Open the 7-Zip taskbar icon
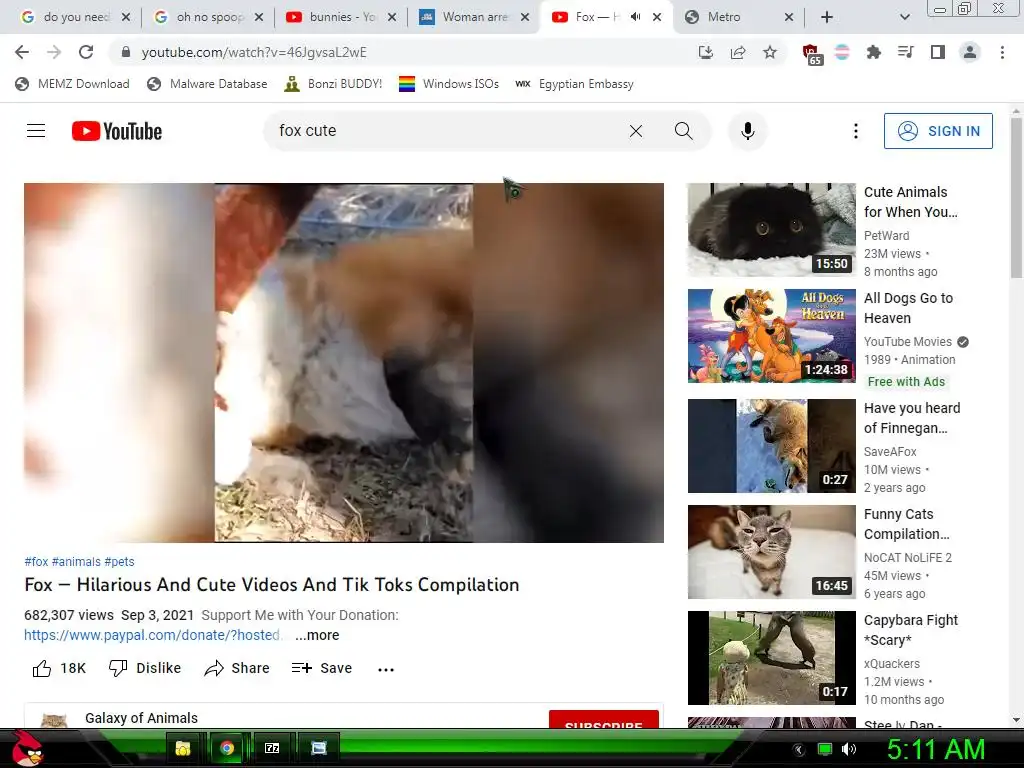The height and width of the screenshot is (768, 1024). [x=272, y=748]
